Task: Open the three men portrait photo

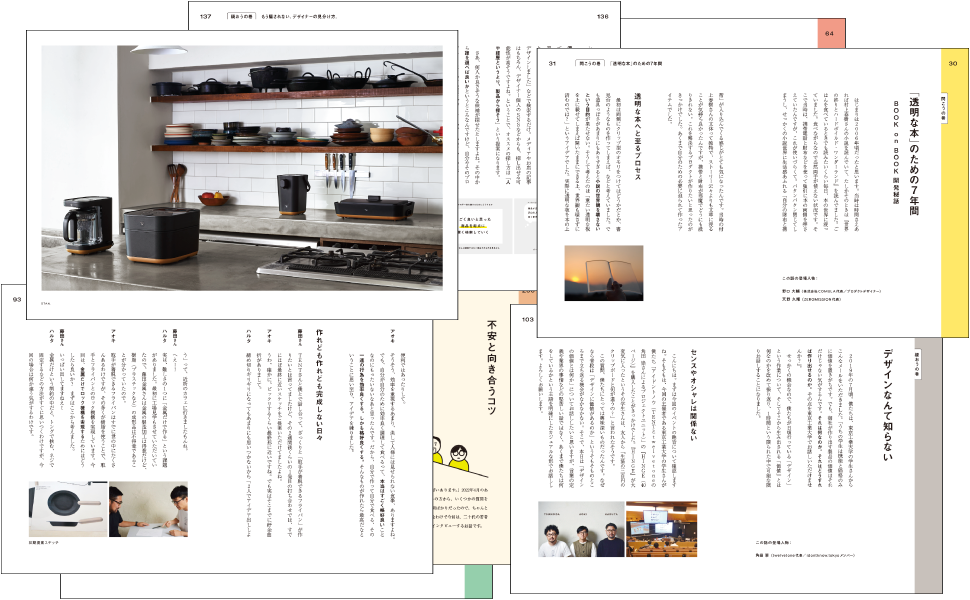Action: click(582, 529)
